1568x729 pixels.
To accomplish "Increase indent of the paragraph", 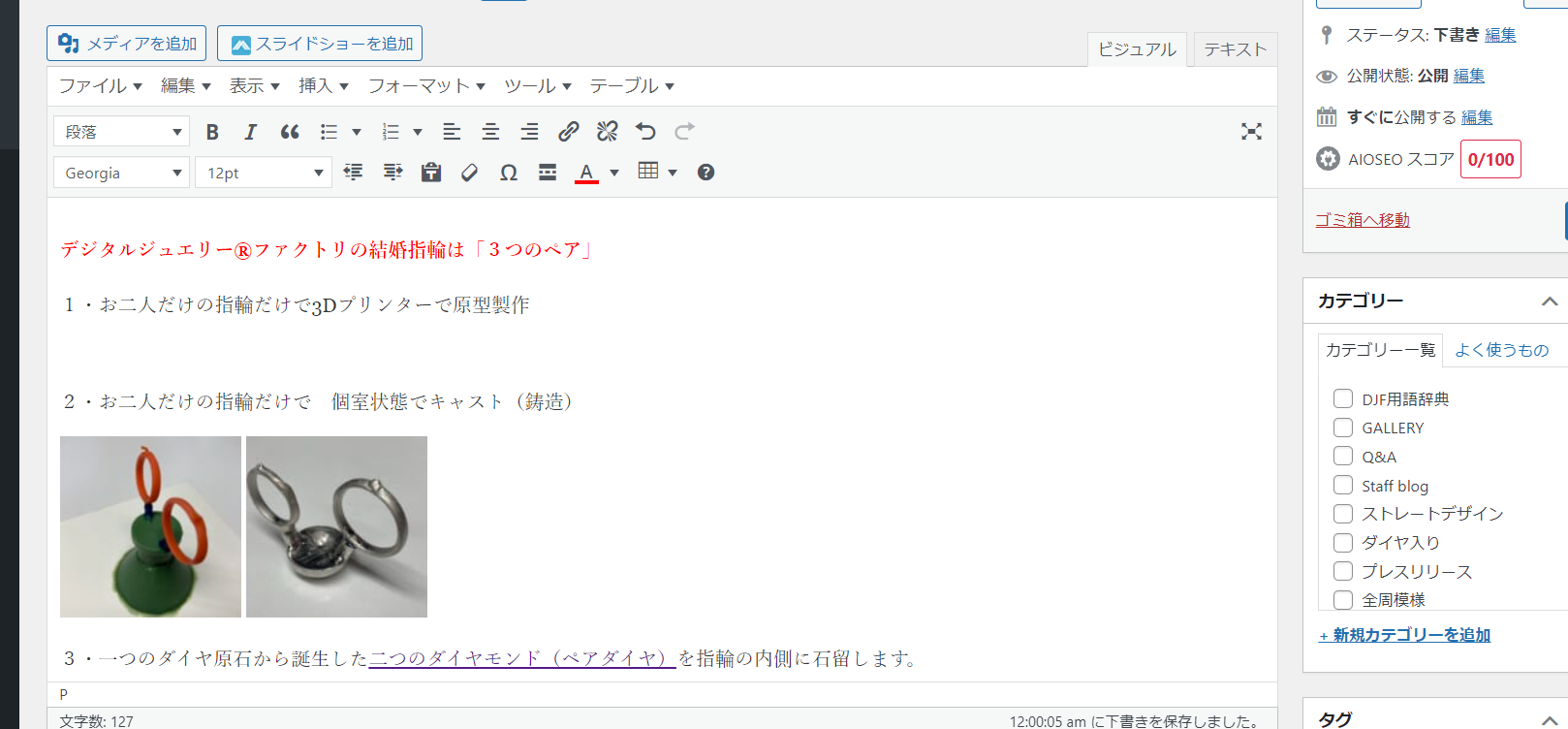I will pyautogui.click(x=392, y=173).
